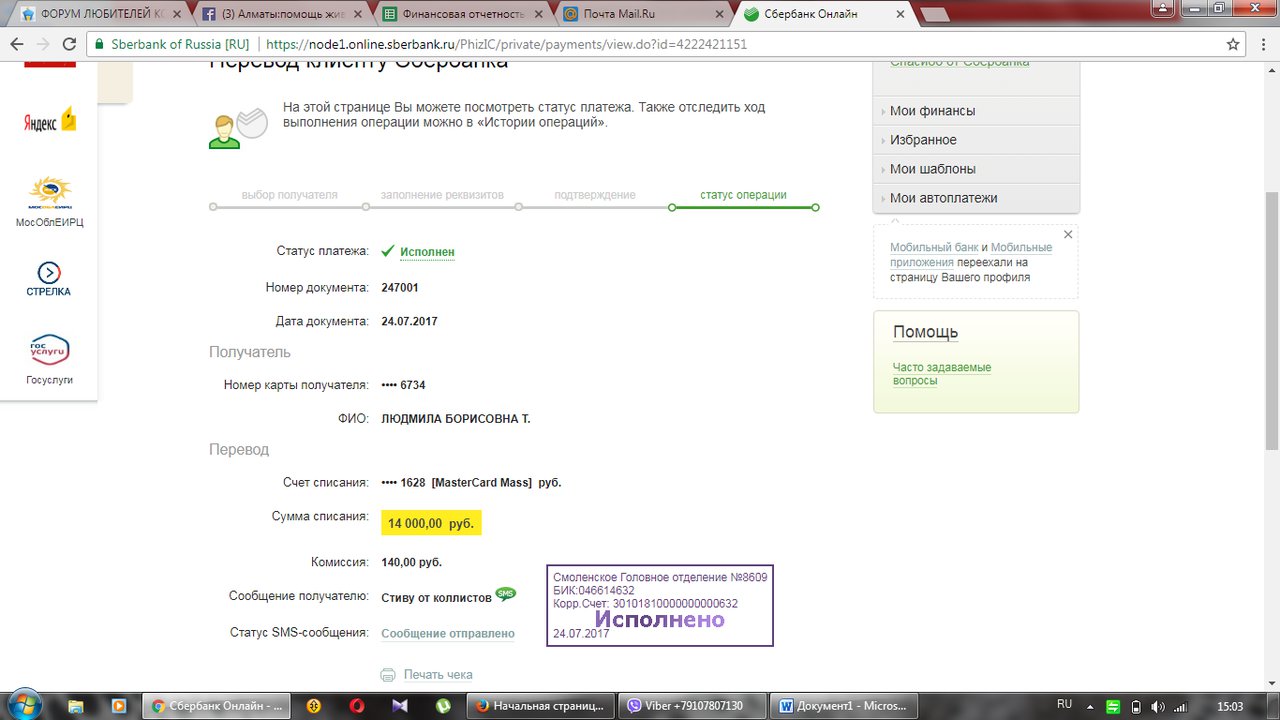Screen dimensions: 1280x720
Task: Select the Сбербанк Онлайн tab
Action: pos(825,14)
